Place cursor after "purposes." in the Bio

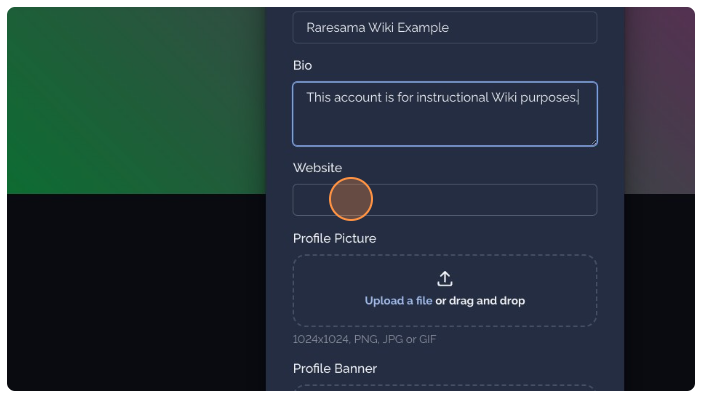point(578,98)
